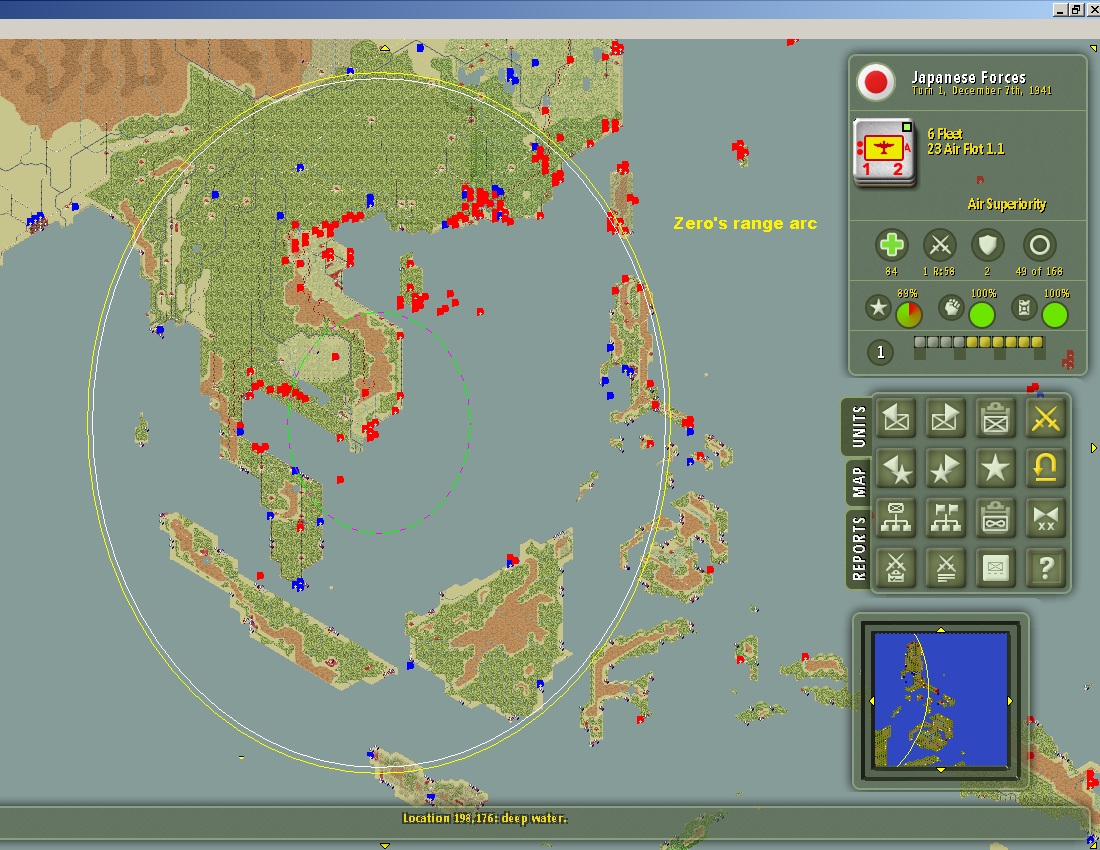
Task: Click the Air Superiority mission label
Action: pyautogui.click(x=1007, y=204)
